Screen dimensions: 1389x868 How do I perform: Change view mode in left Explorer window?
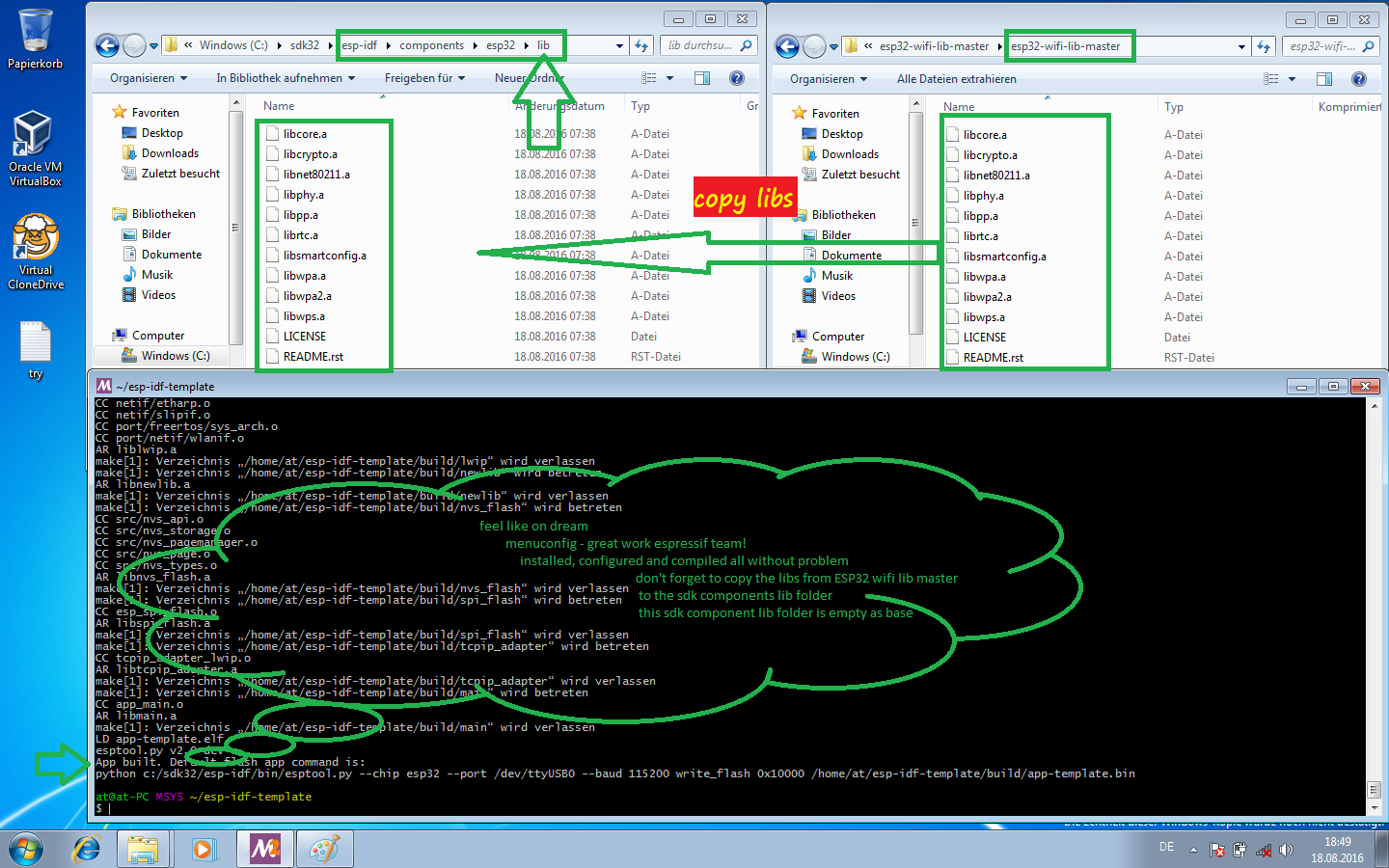649,78
